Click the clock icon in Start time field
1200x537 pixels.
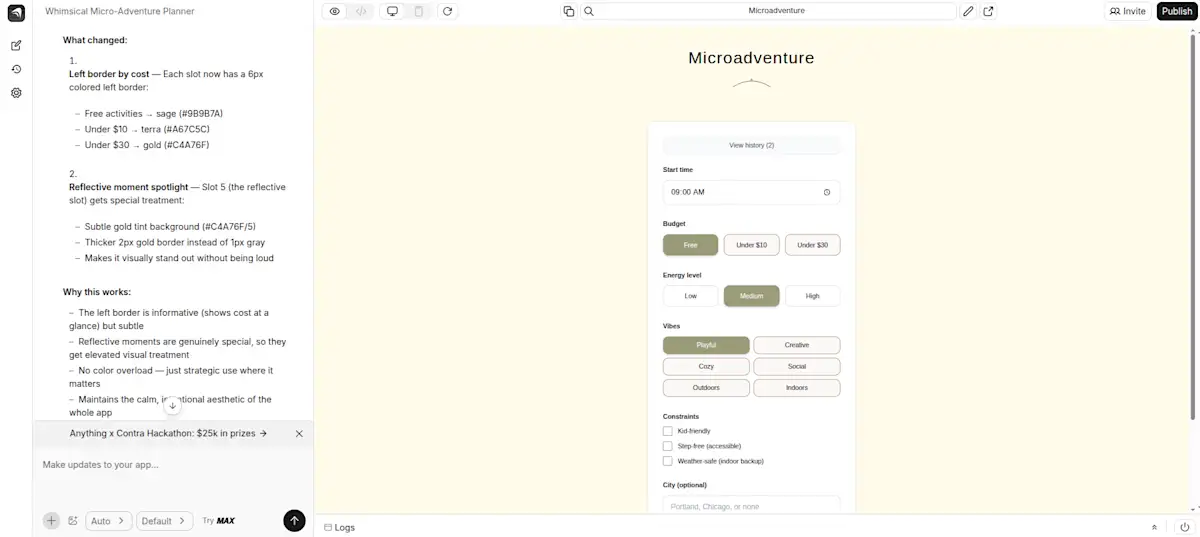click(x=827, y=192)
